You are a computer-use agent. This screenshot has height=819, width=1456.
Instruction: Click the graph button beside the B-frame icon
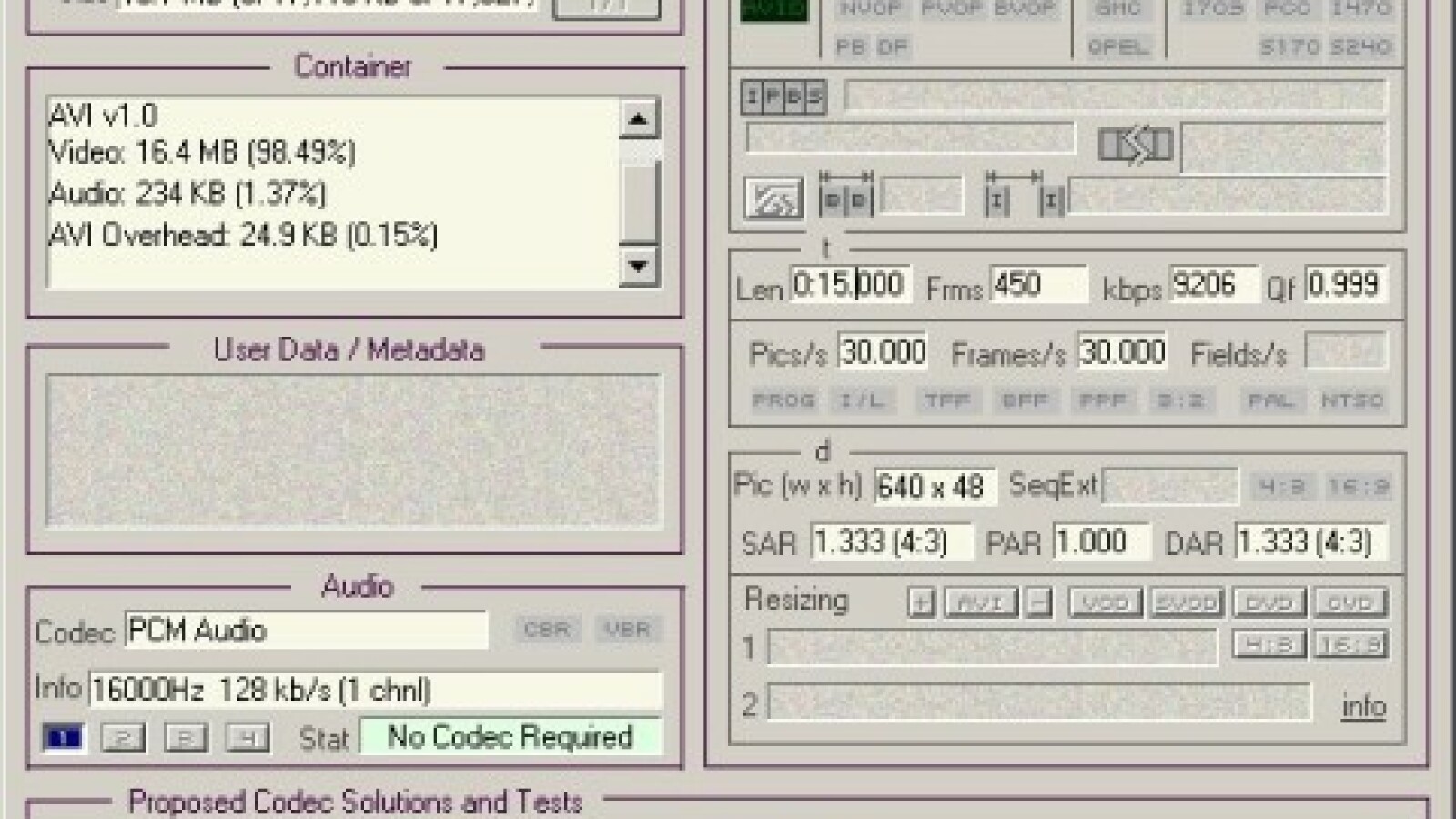(773, 198)
